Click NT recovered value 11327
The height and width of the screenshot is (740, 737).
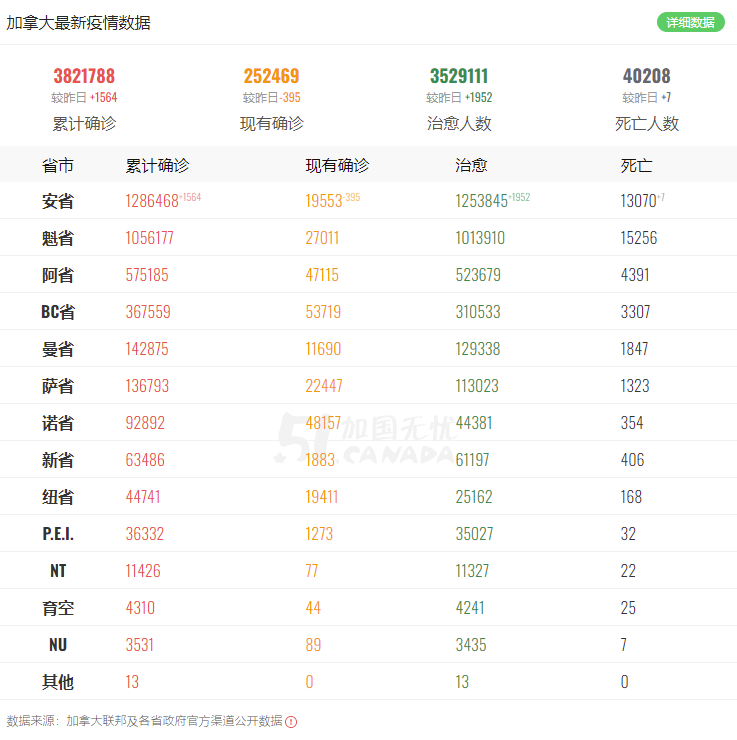point(472,571)
